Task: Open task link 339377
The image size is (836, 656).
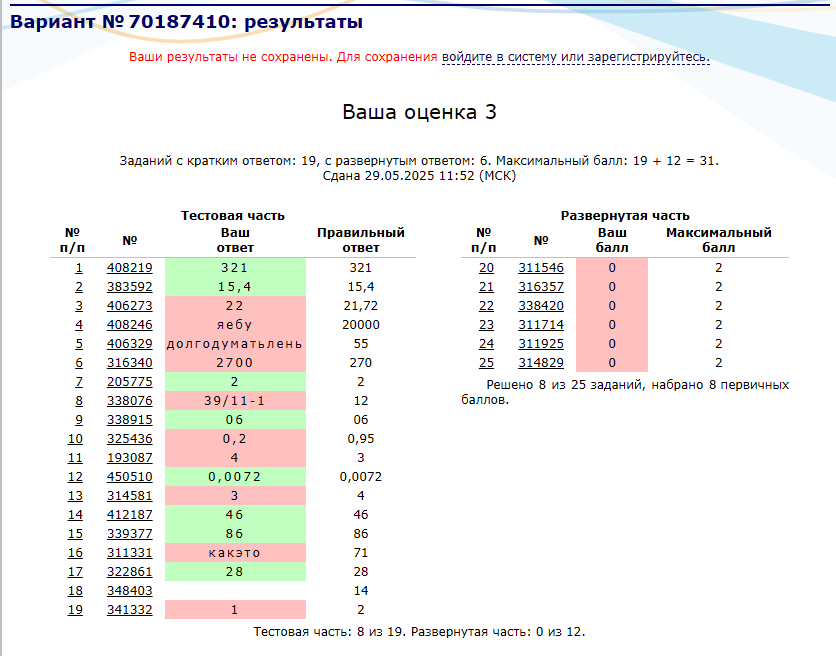Action: [x=130, y=534]
